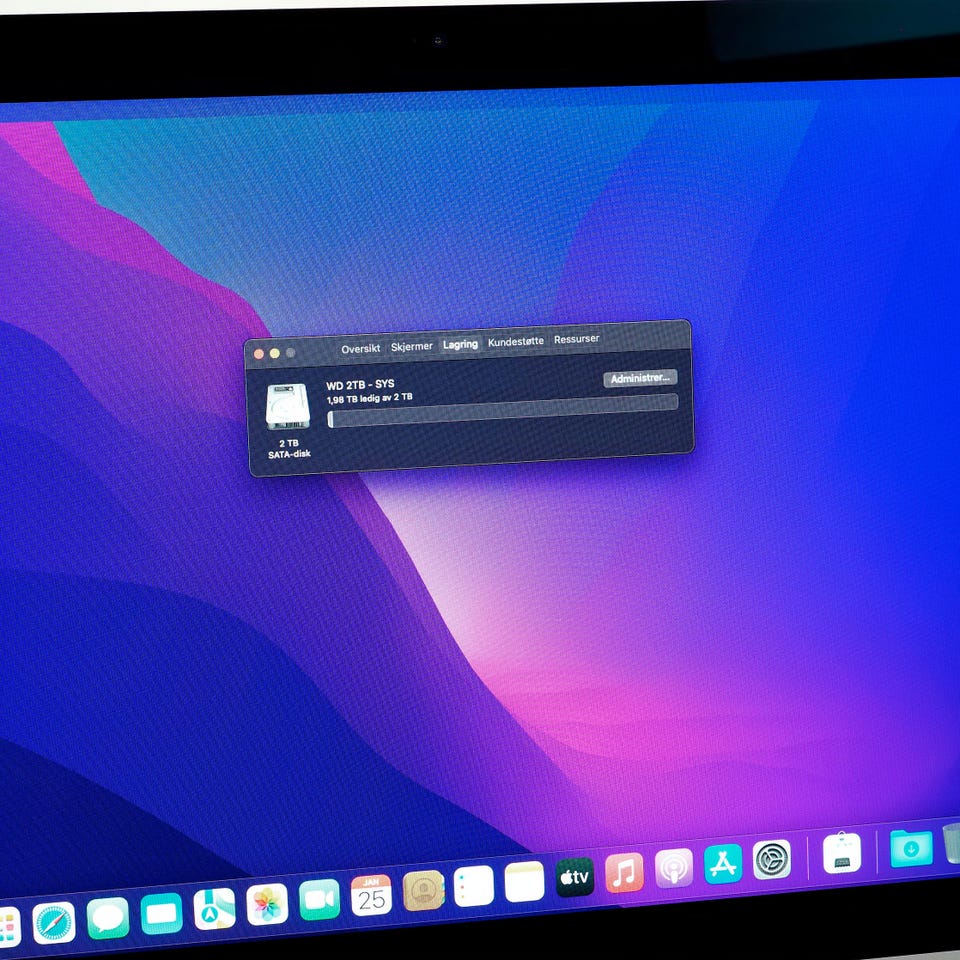Image resolution: width=960 pixels, height=960 pixels.
Task: Open Maps from the dock
Action: point(214,909)
